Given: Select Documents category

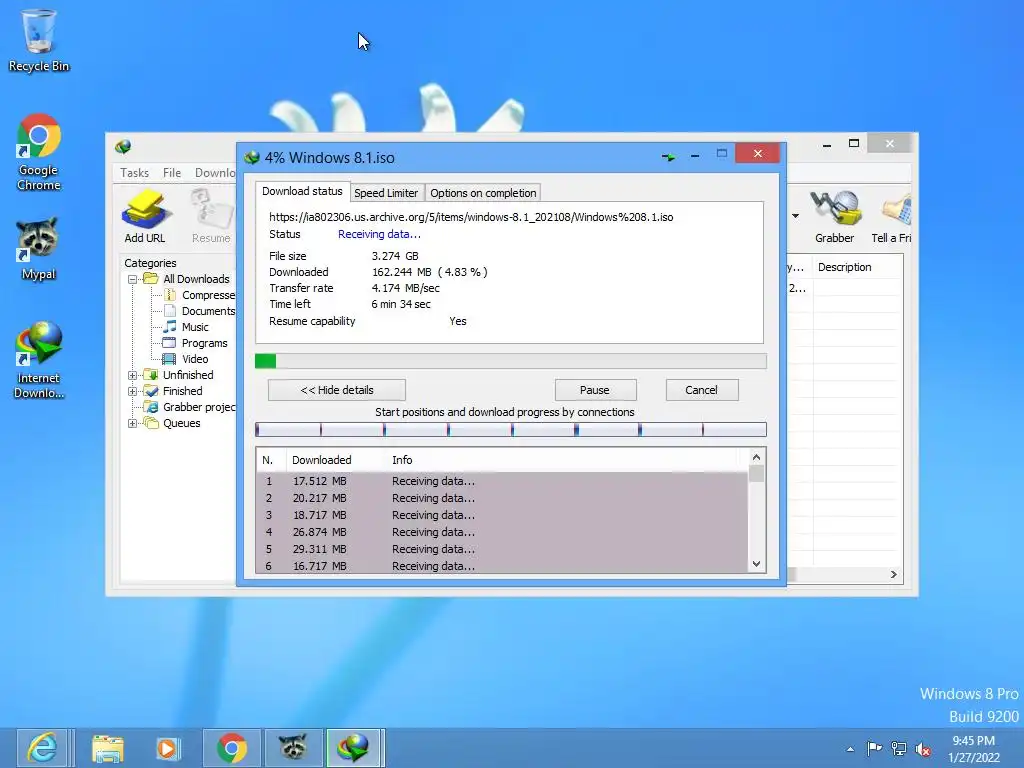Looking at the screenshot, I should pyautogui.click(x=199, y=311).
